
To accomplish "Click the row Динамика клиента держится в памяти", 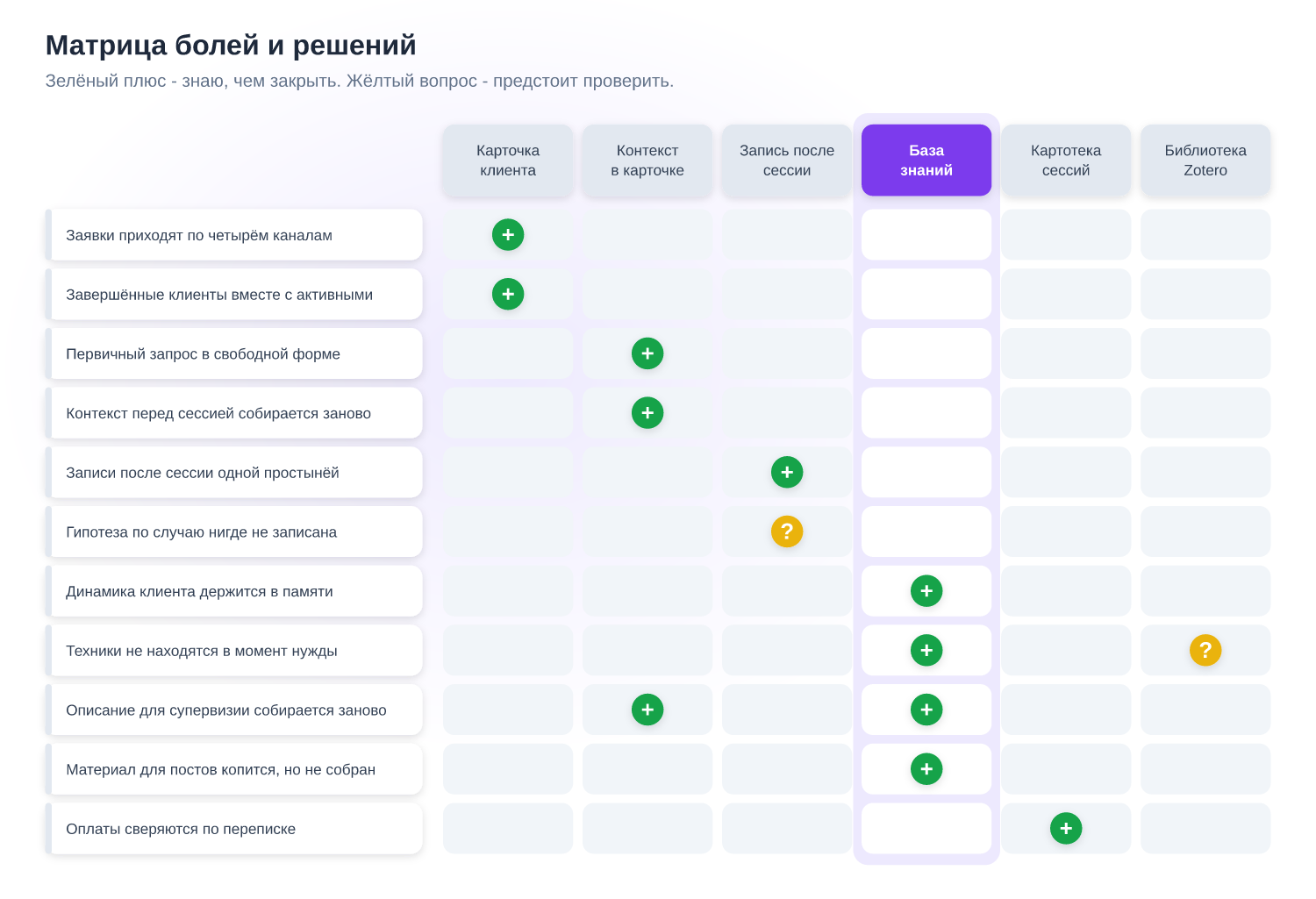I will coord(234,591).
